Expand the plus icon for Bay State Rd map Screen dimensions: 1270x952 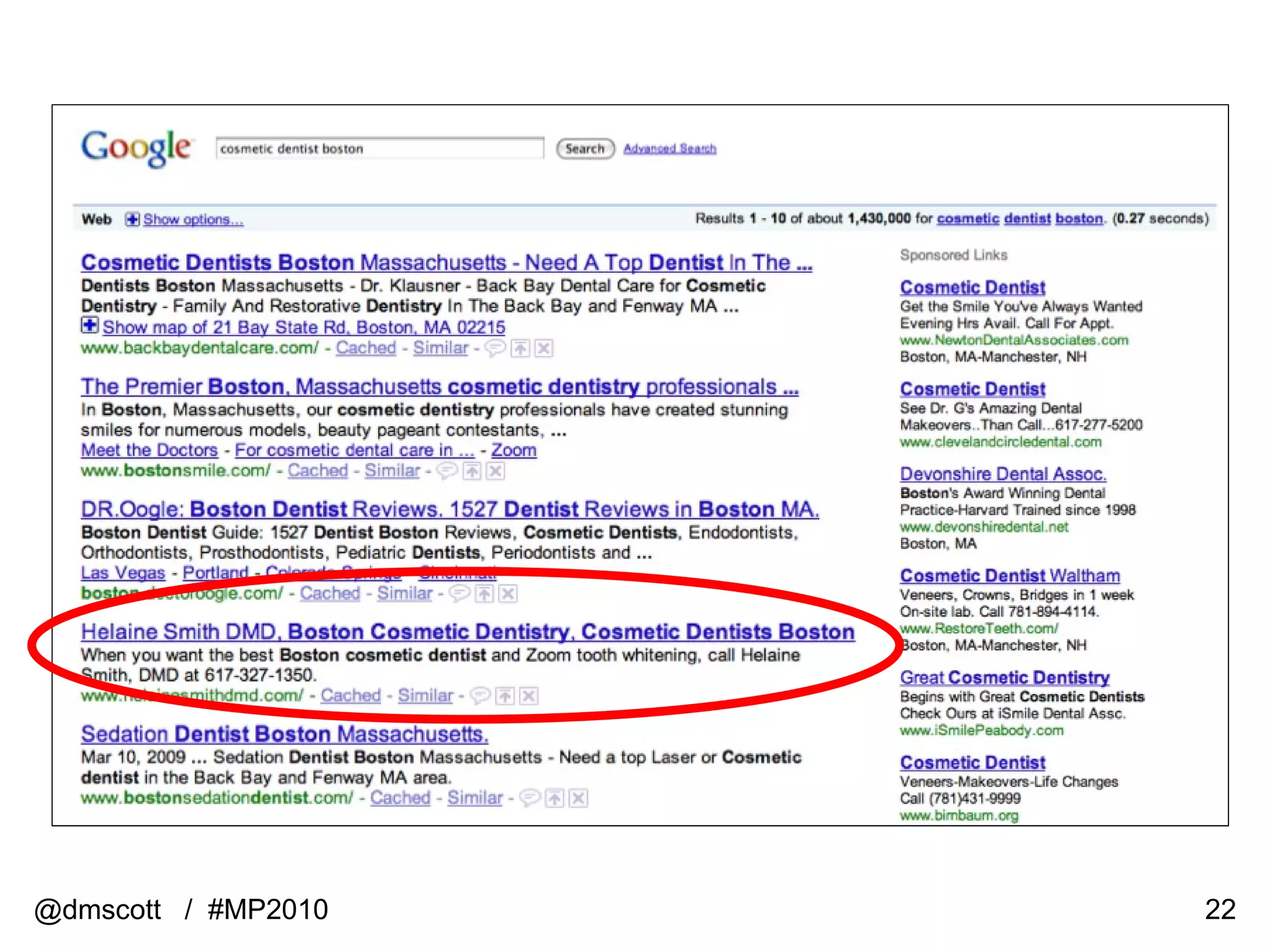click(x=89, y=325)
